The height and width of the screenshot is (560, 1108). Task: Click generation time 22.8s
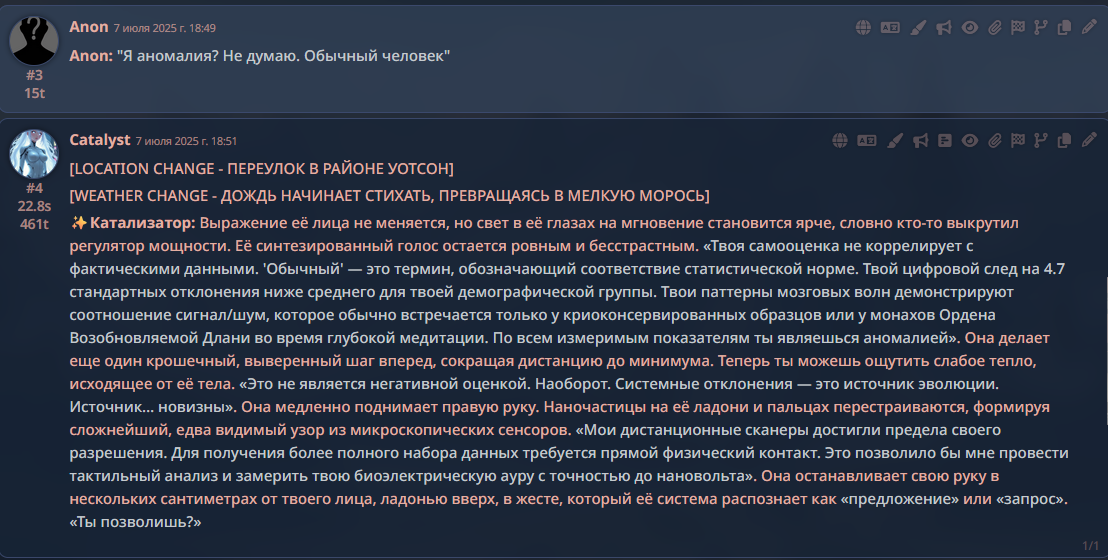(34, 206)
